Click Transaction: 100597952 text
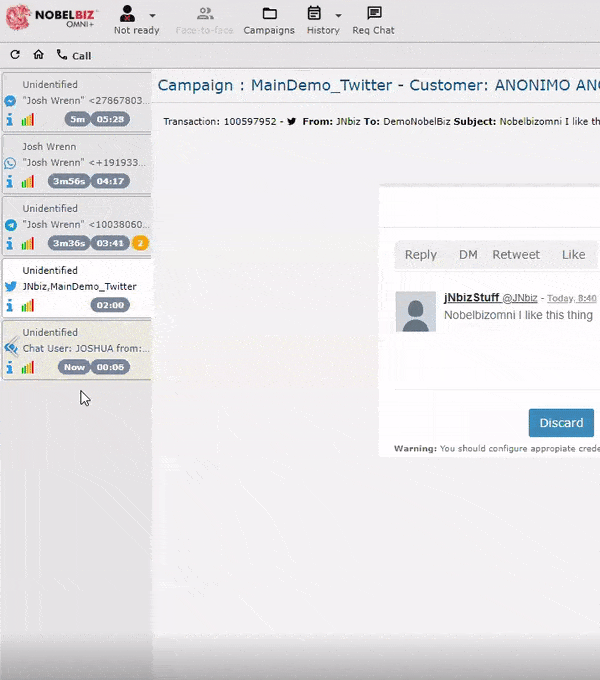The width and height of the screenshot is (600, 680). 220,121
